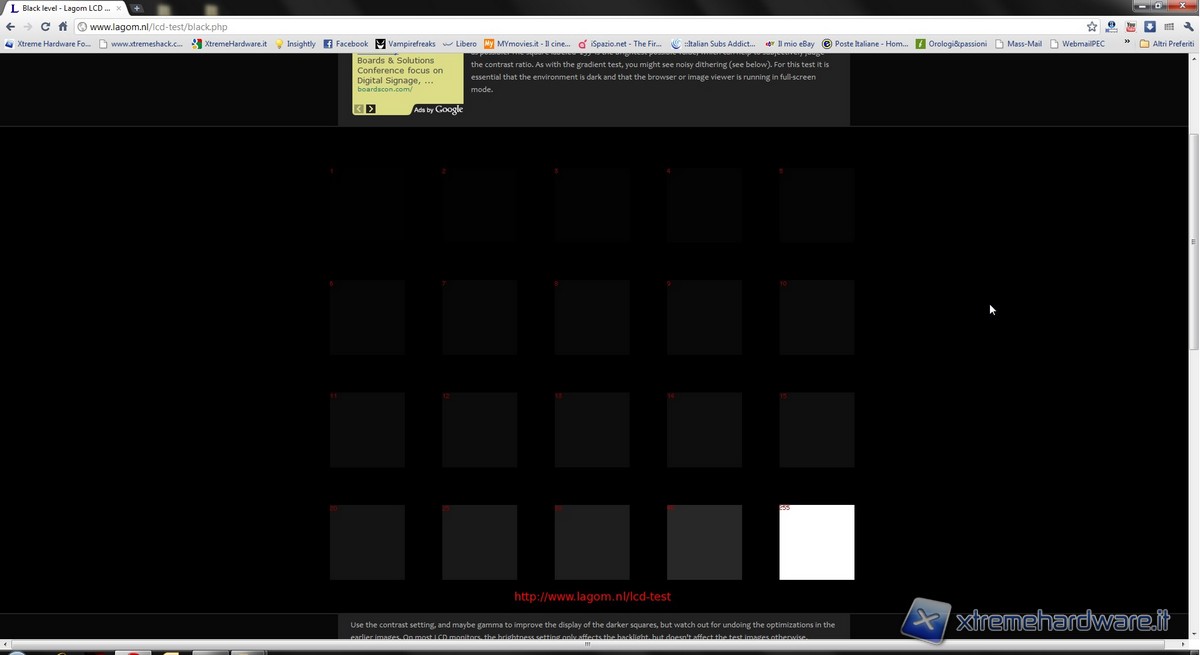Reload the page with the refresh icon
The width and height of the screenshot is (1200, 655).
(x=45, y=27)
